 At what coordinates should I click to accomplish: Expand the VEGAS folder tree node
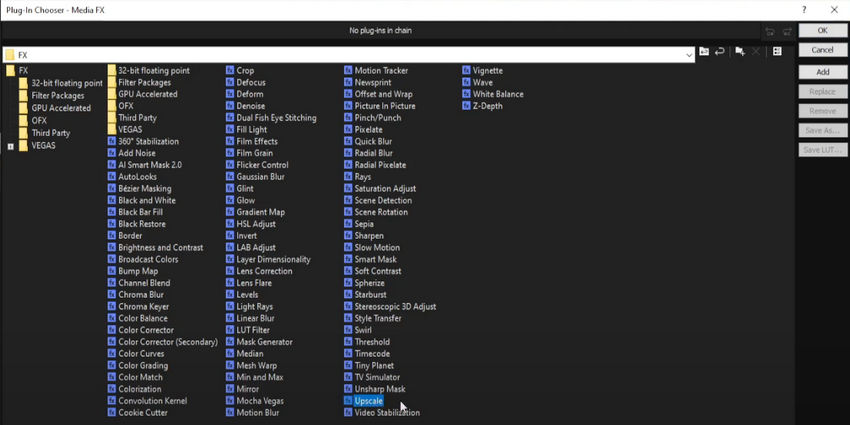point(11,146)
